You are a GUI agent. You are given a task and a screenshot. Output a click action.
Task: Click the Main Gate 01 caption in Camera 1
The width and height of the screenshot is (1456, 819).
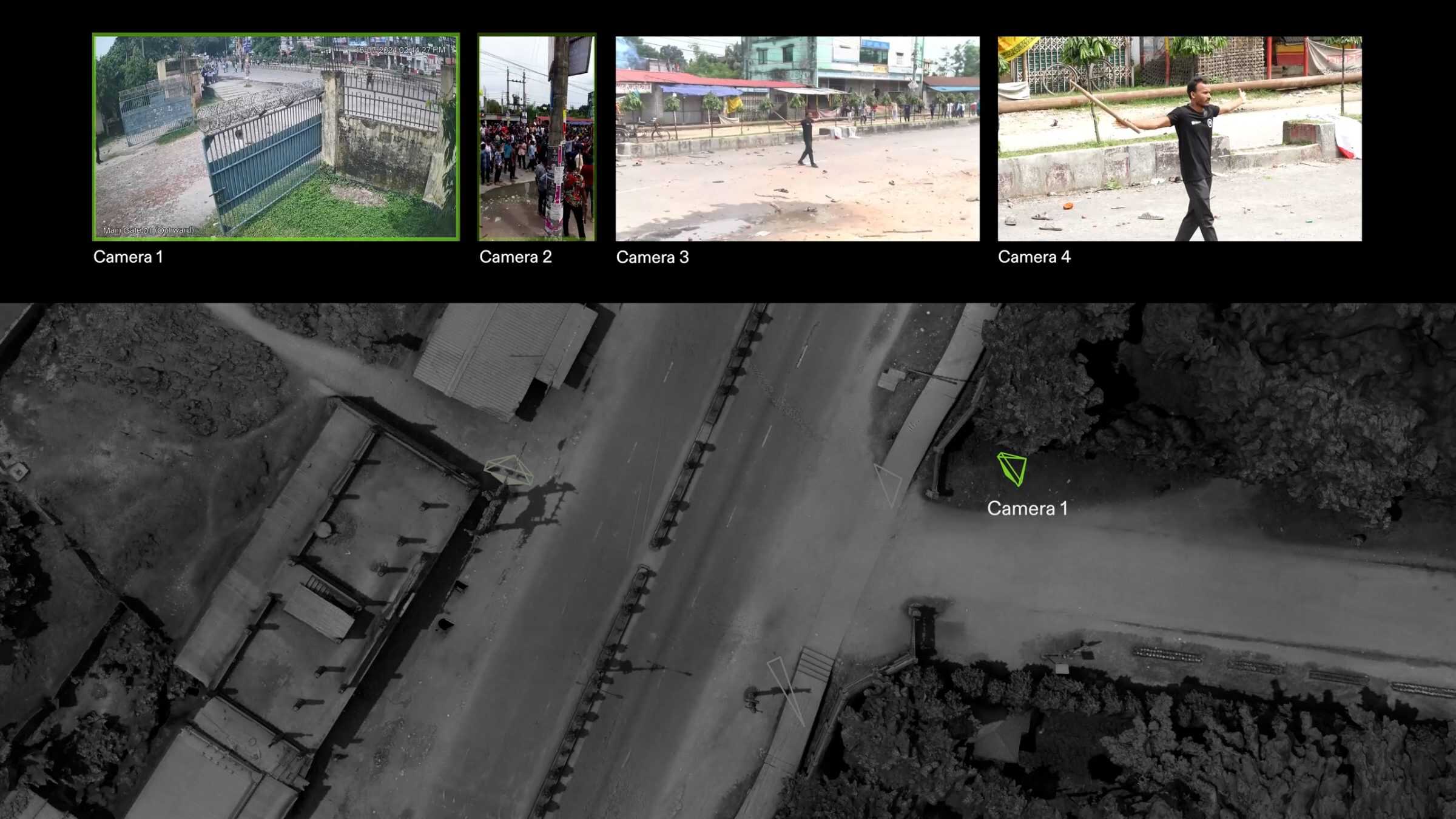click(148, 231)
